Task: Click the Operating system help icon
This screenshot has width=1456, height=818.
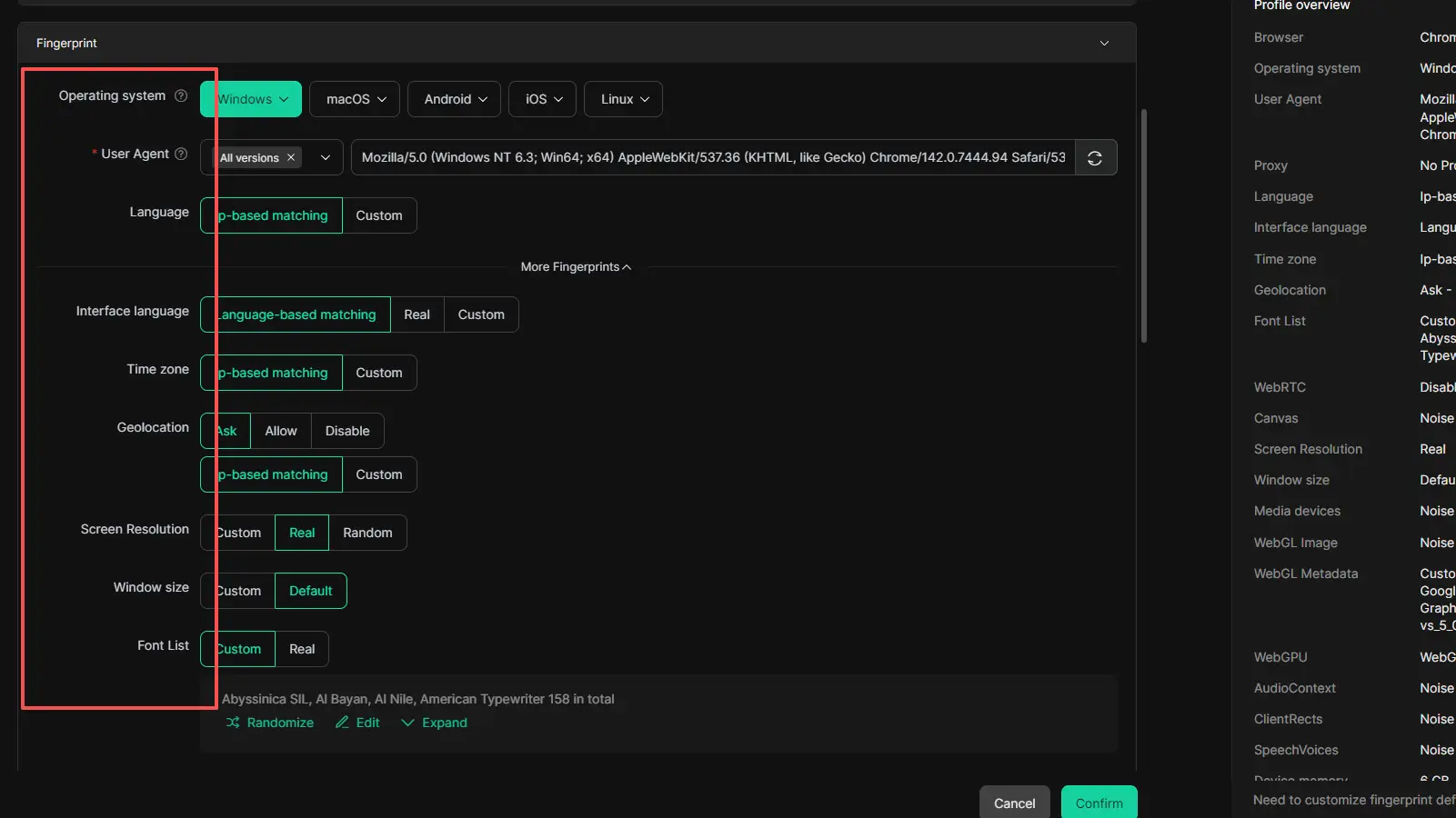Action: click(x=181, y=95)
